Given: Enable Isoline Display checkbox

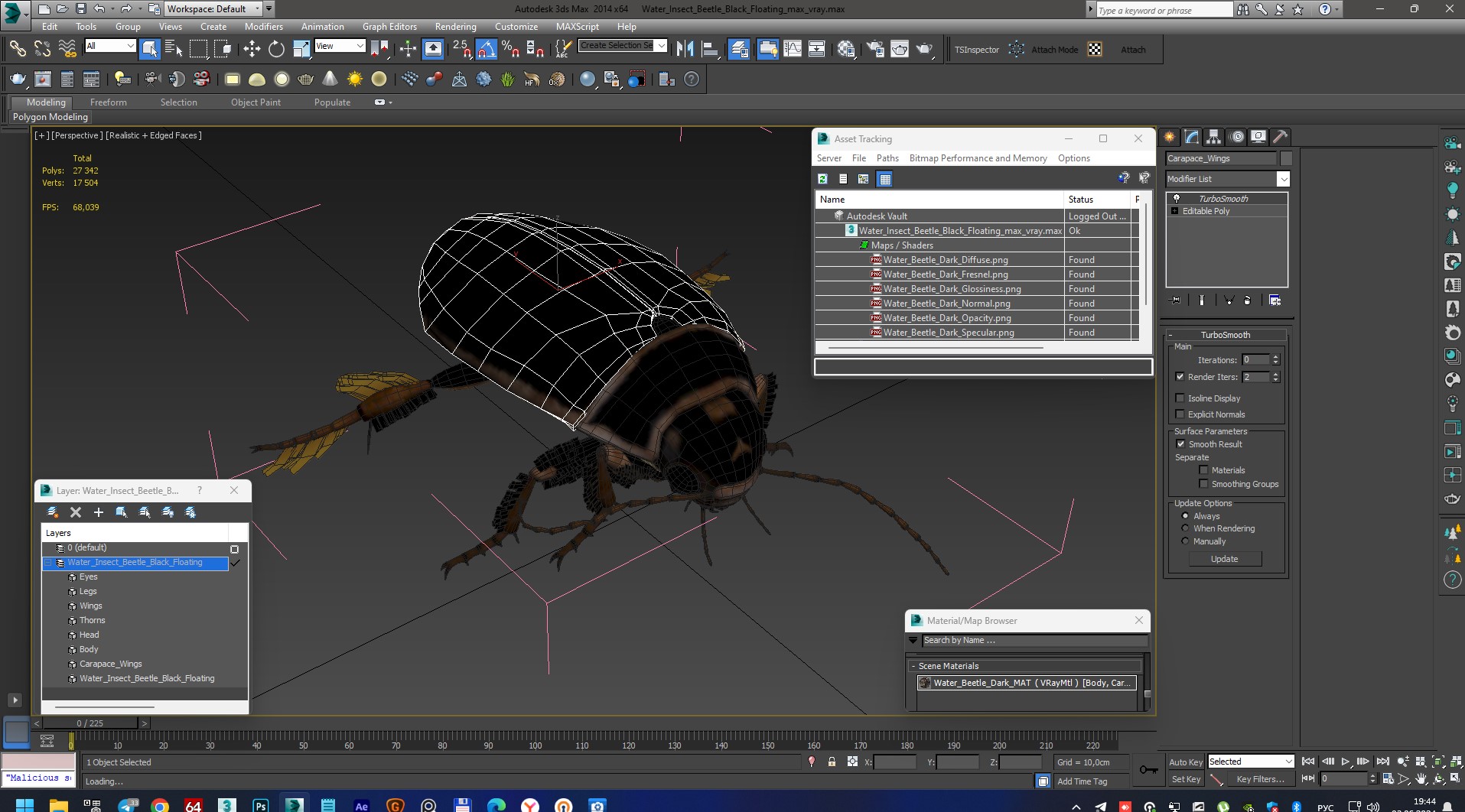Looking at the screenshot, I should 1180,398.
